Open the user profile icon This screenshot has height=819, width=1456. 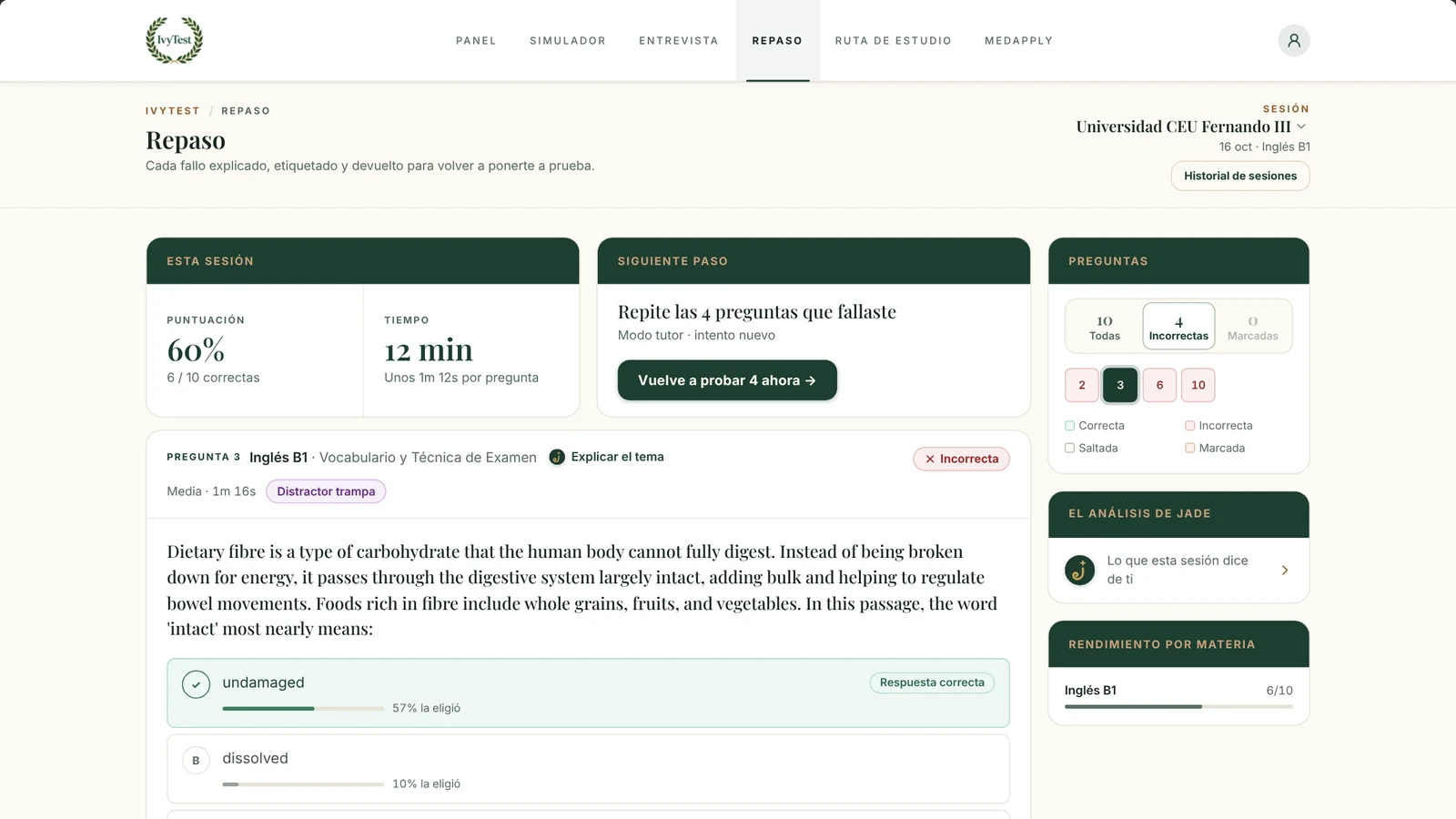point(1294,40)
